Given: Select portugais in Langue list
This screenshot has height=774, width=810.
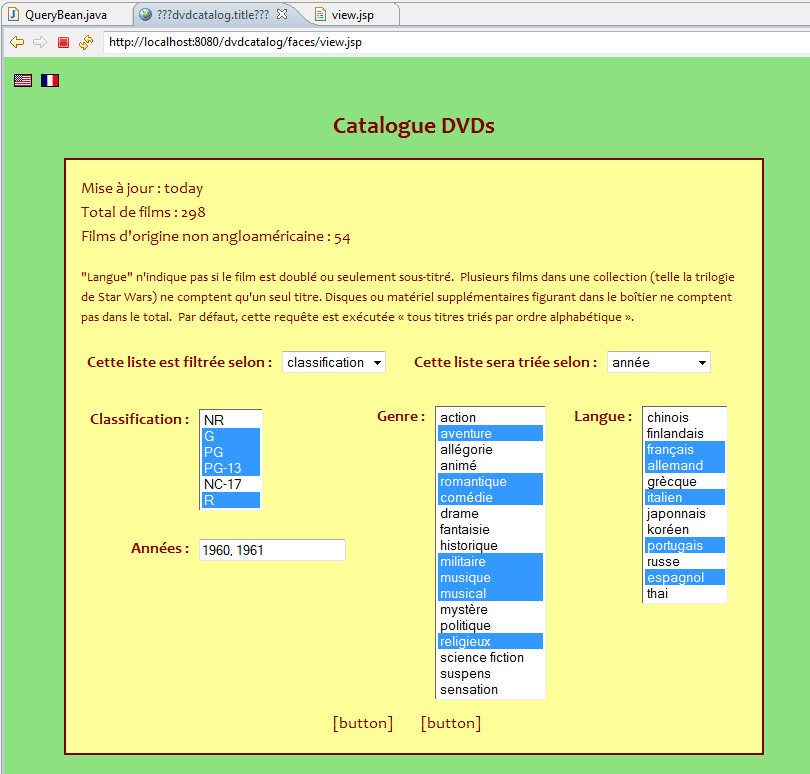Looking at the screenshot, I should [x=685, y=545].
